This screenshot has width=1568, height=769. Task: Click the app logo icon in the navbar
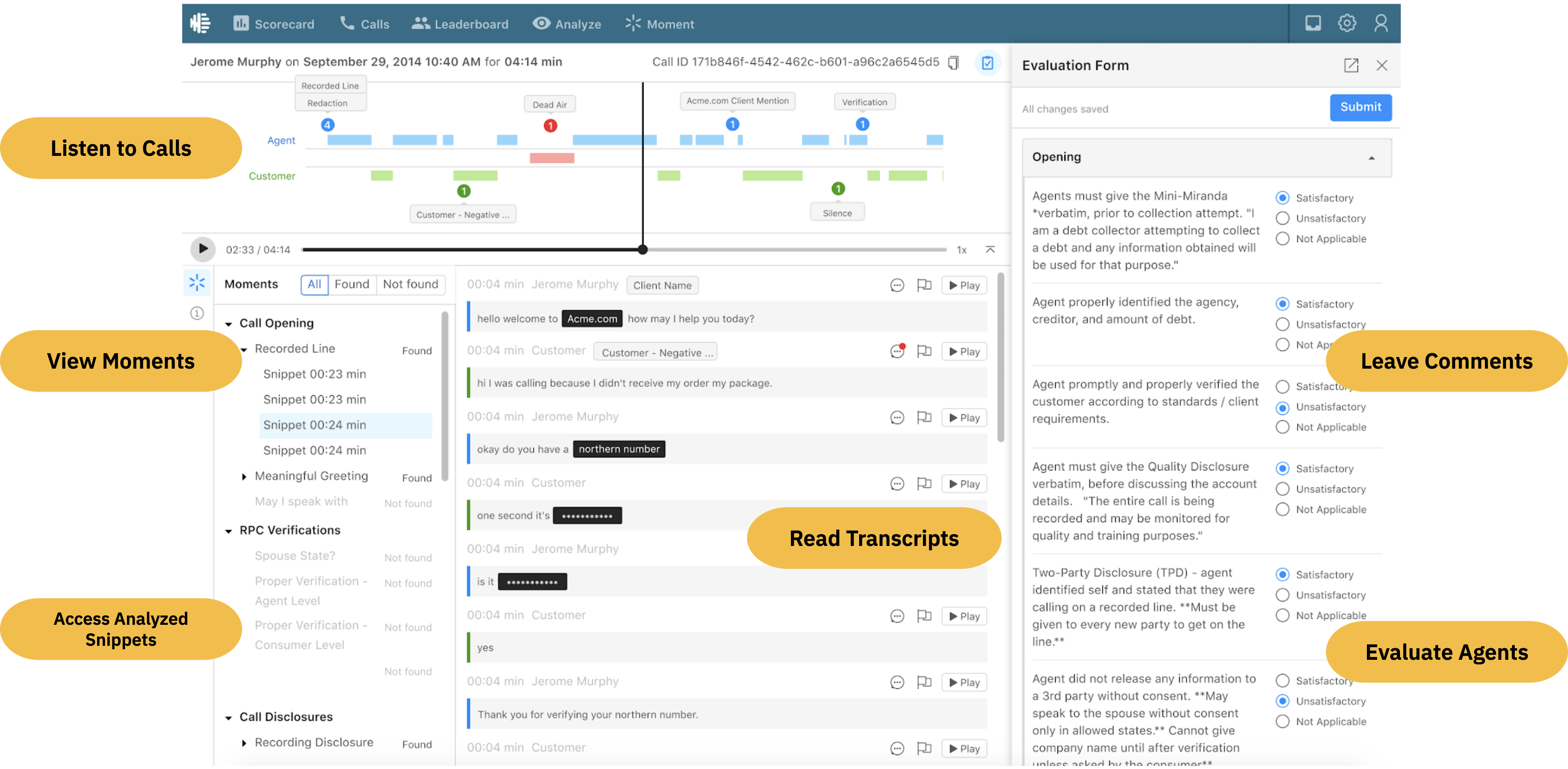(200, 23)
